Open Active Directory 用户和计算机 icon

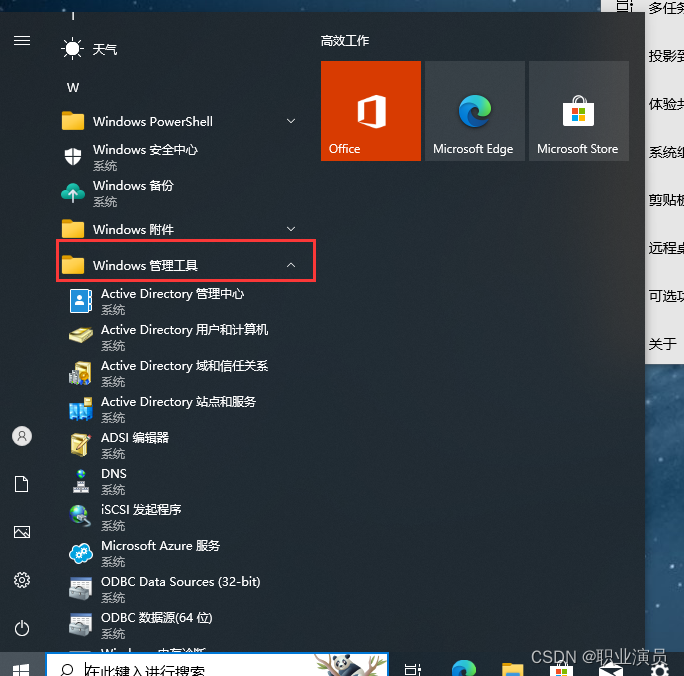click(81, 336)
